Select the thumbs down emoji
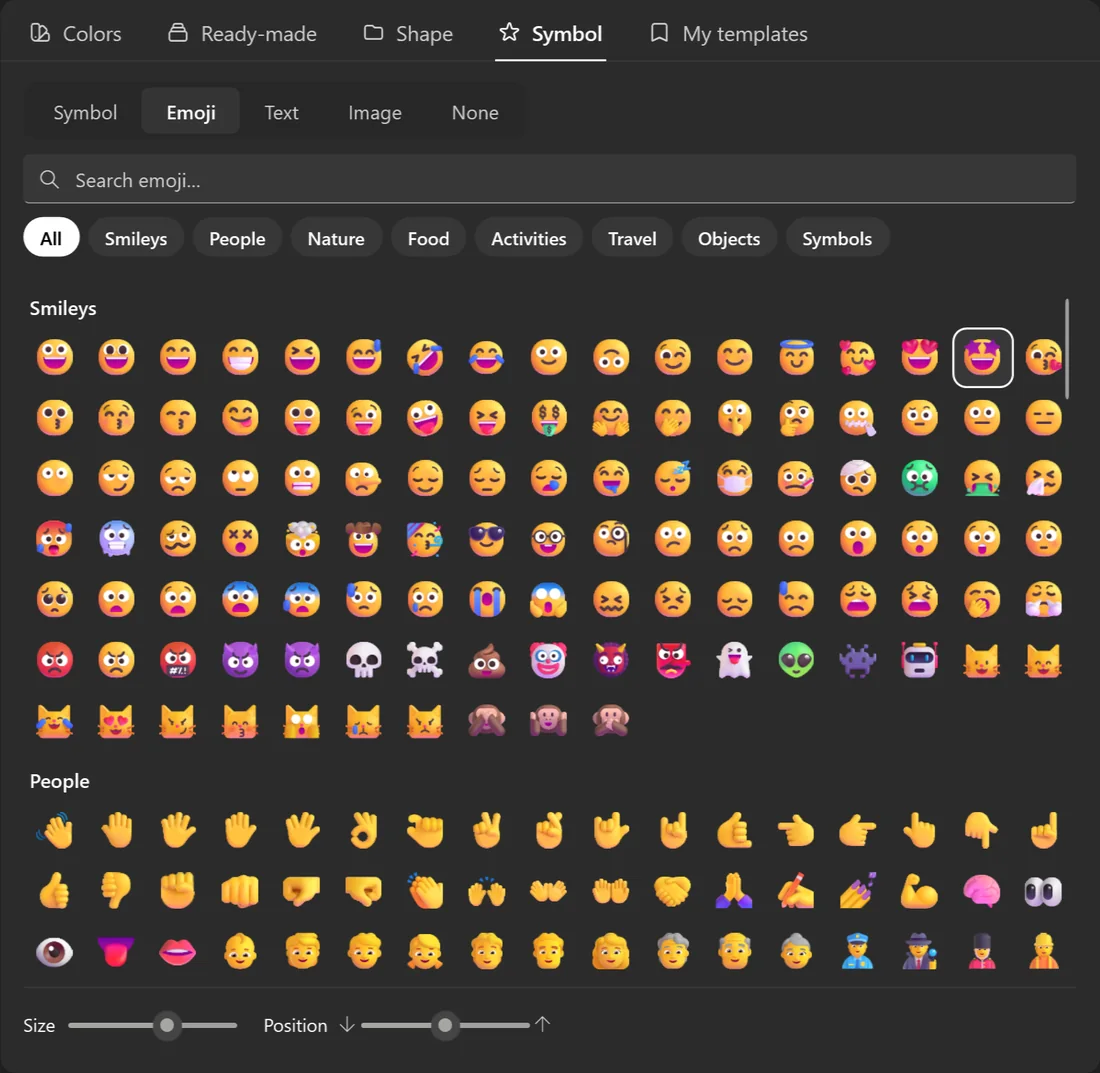1100x1073 pixels. [x=116, y=891]
